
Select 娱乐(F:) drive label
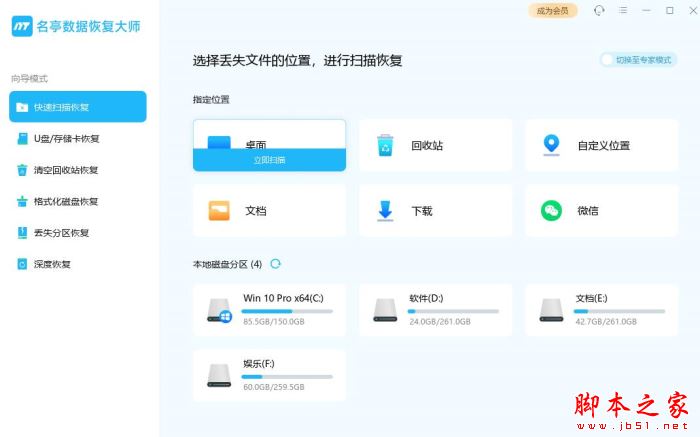point(259,363)
